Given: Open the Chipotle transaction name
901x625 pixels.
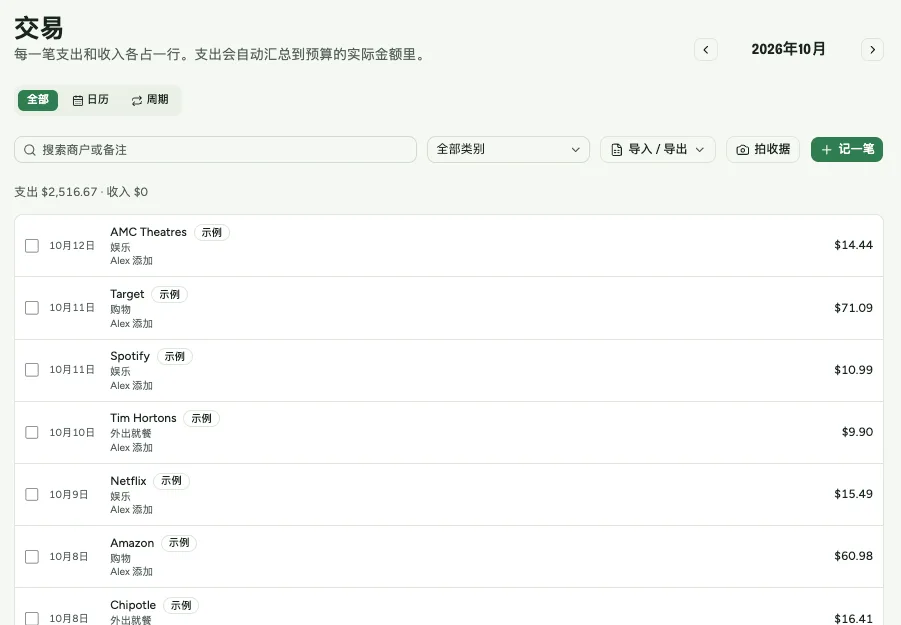Looking at the screenshot, I should pyautogui.click(x=133, y=605).
